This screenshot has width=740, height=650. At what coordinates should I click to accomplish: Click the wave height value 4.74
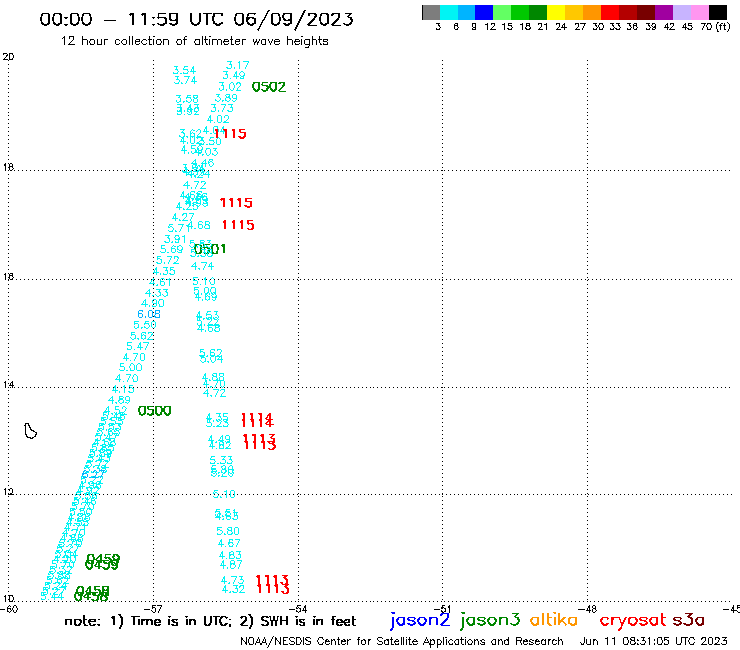(x=202, y=266)
